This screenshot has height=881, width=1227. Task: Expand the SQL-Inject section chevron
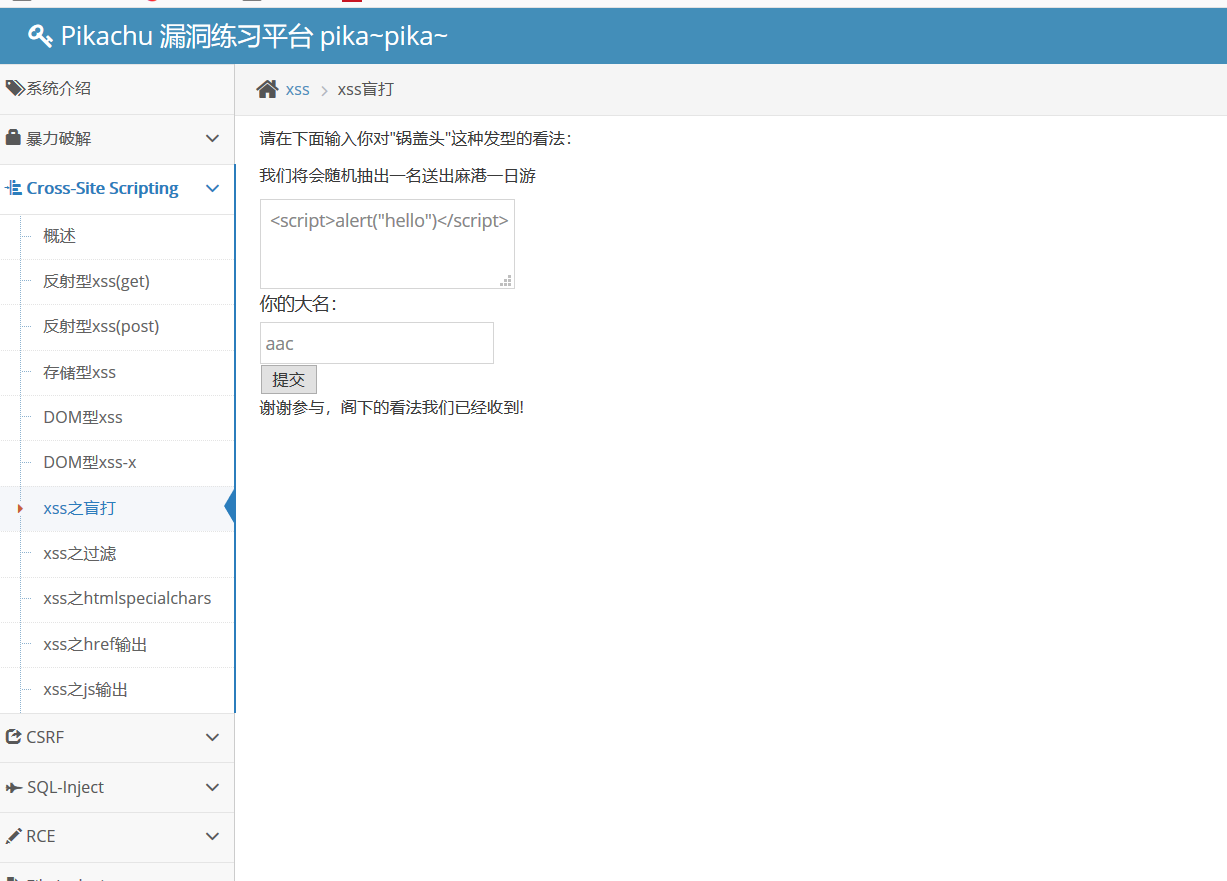click(212, 787)
